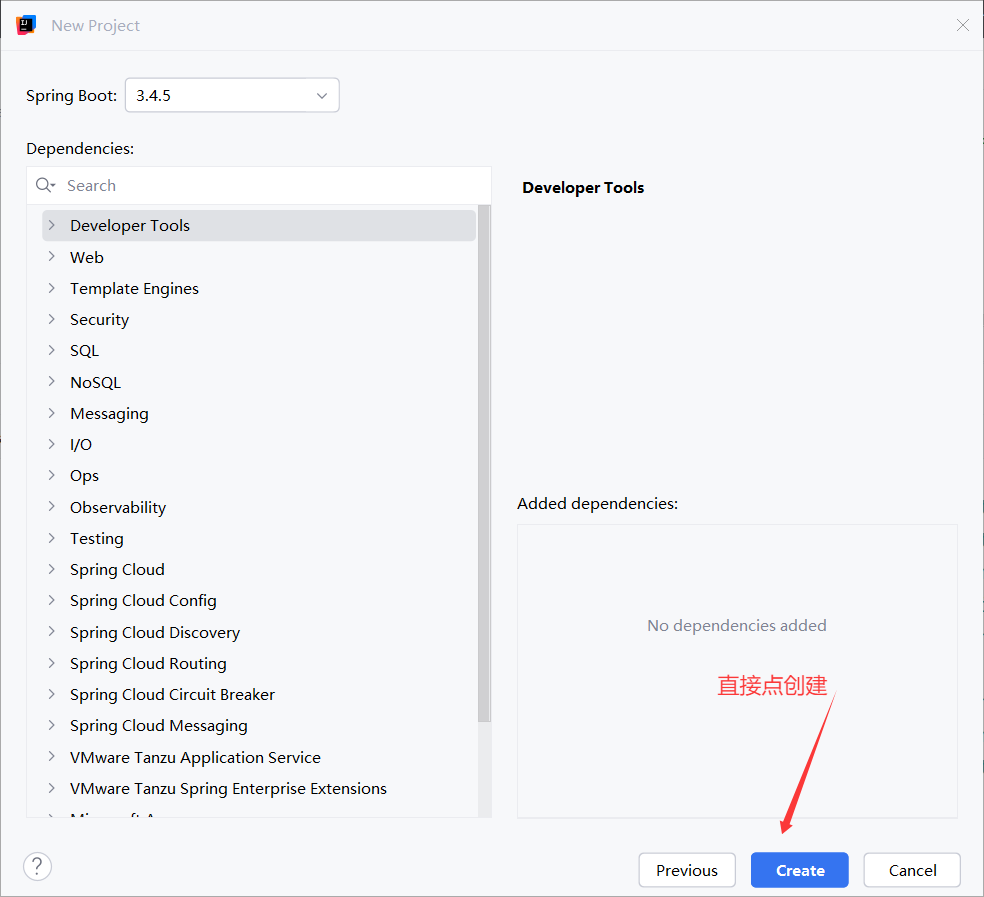Image resolution: width=984 pixels, height=897 pixels.
Task: Click the search magnifier icon
Action: [x=45, y=185]
